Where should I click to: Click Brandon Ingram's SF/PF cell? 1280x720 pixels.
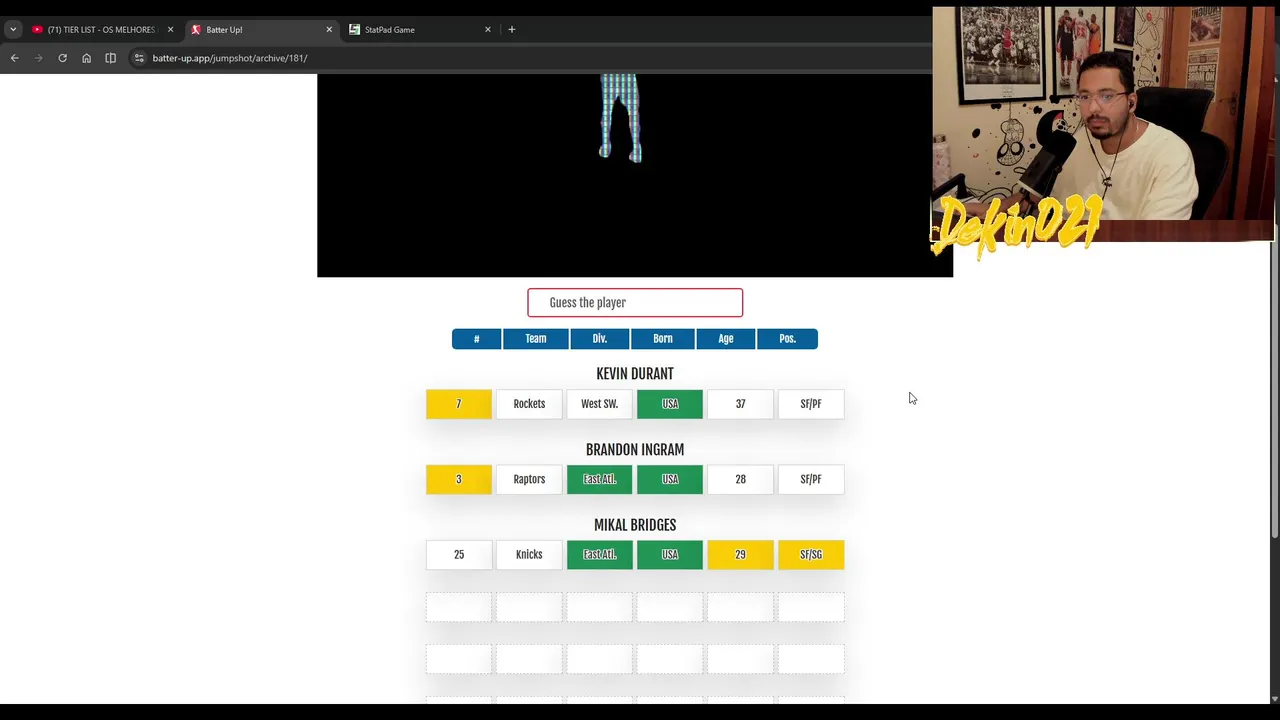(x=811, y=479)
